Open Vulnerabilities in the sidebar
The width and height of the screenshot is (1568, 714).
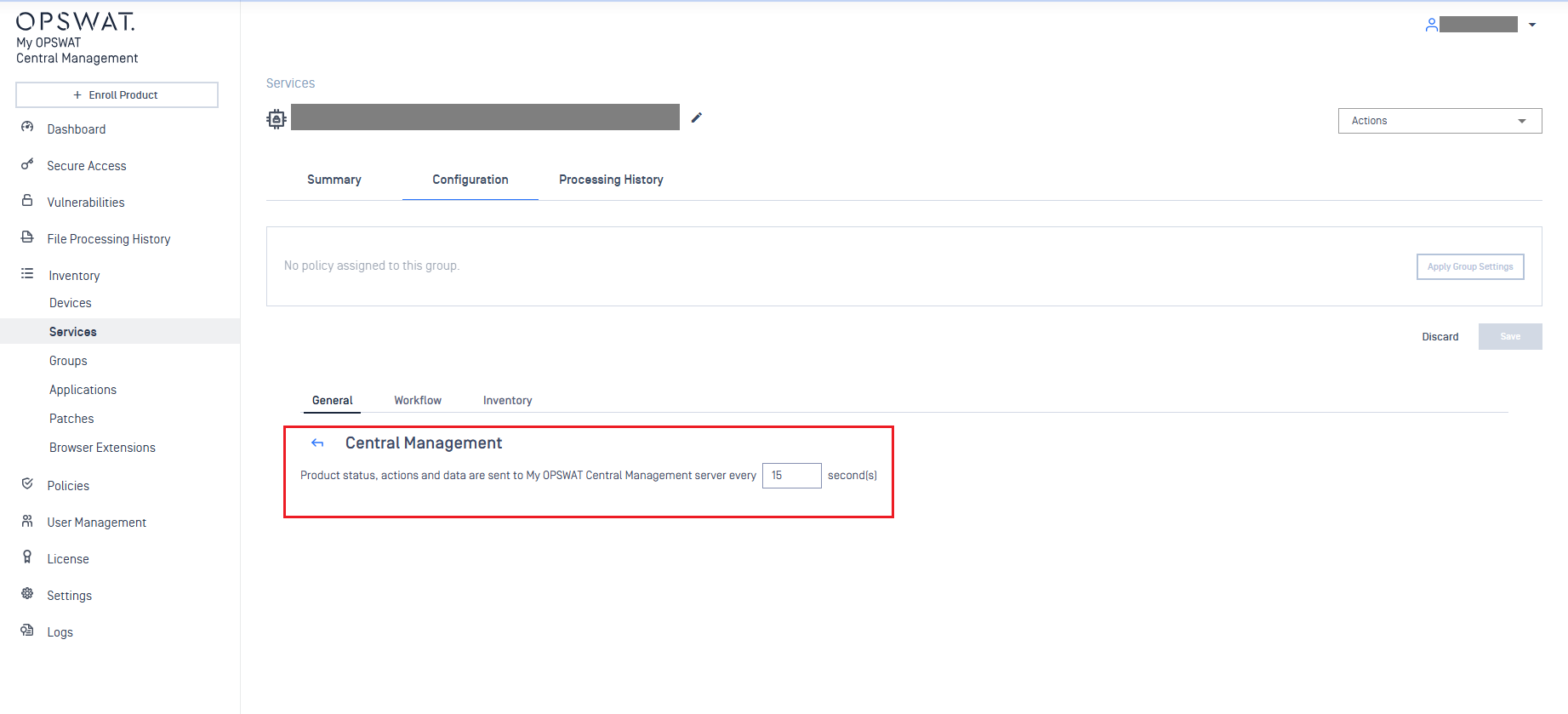(86, 203)
